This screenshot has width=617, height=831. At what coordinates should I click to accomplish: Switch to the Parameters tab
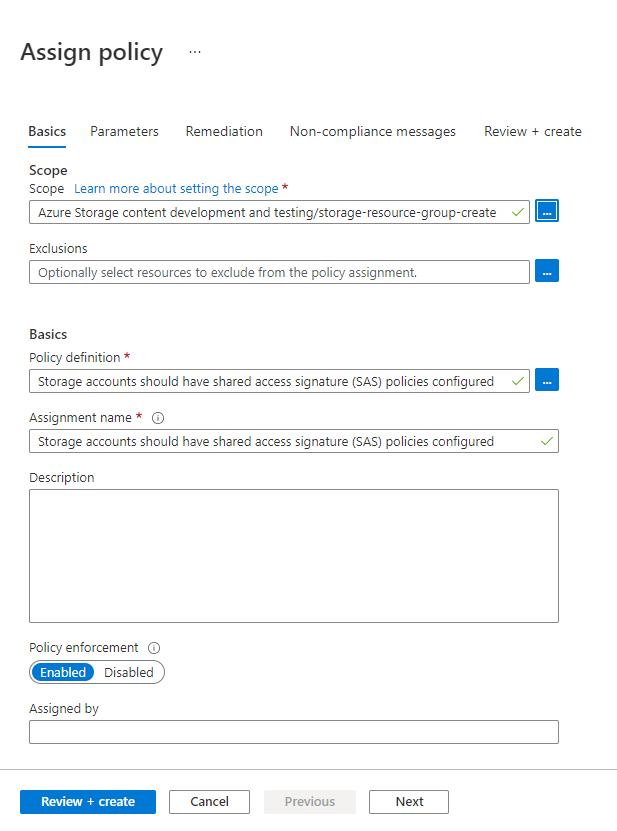pyautogui.click(x=124, y=131)
